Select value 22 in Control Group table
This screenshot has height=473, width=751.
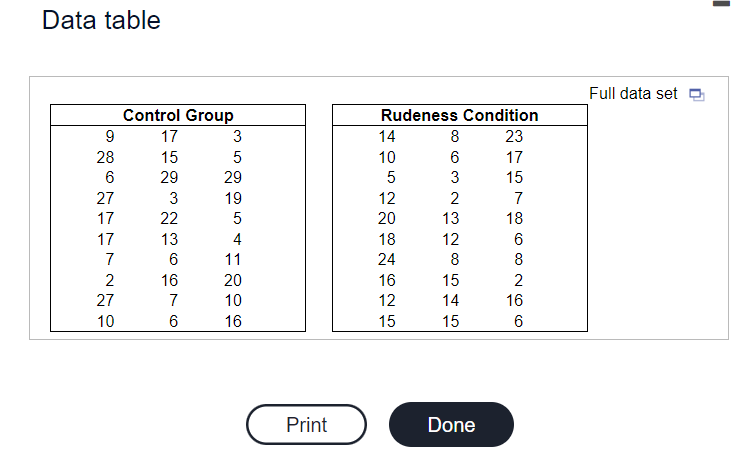[x=169, y=218]
